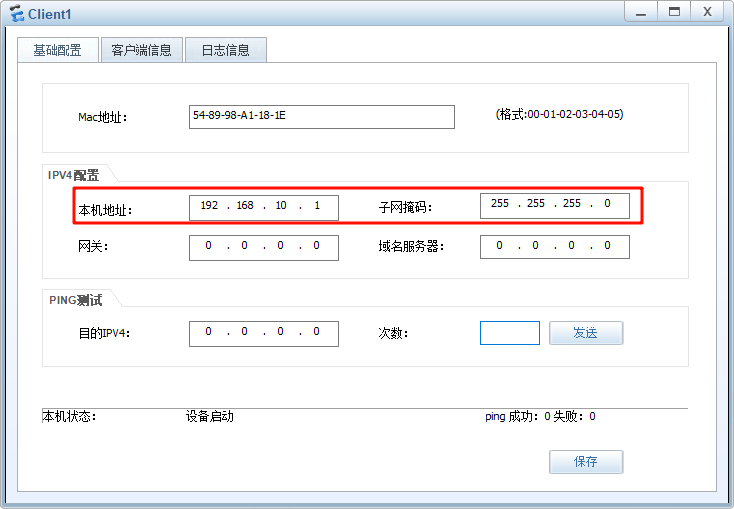Click the Mac地址 input field

tap(322, 117)
